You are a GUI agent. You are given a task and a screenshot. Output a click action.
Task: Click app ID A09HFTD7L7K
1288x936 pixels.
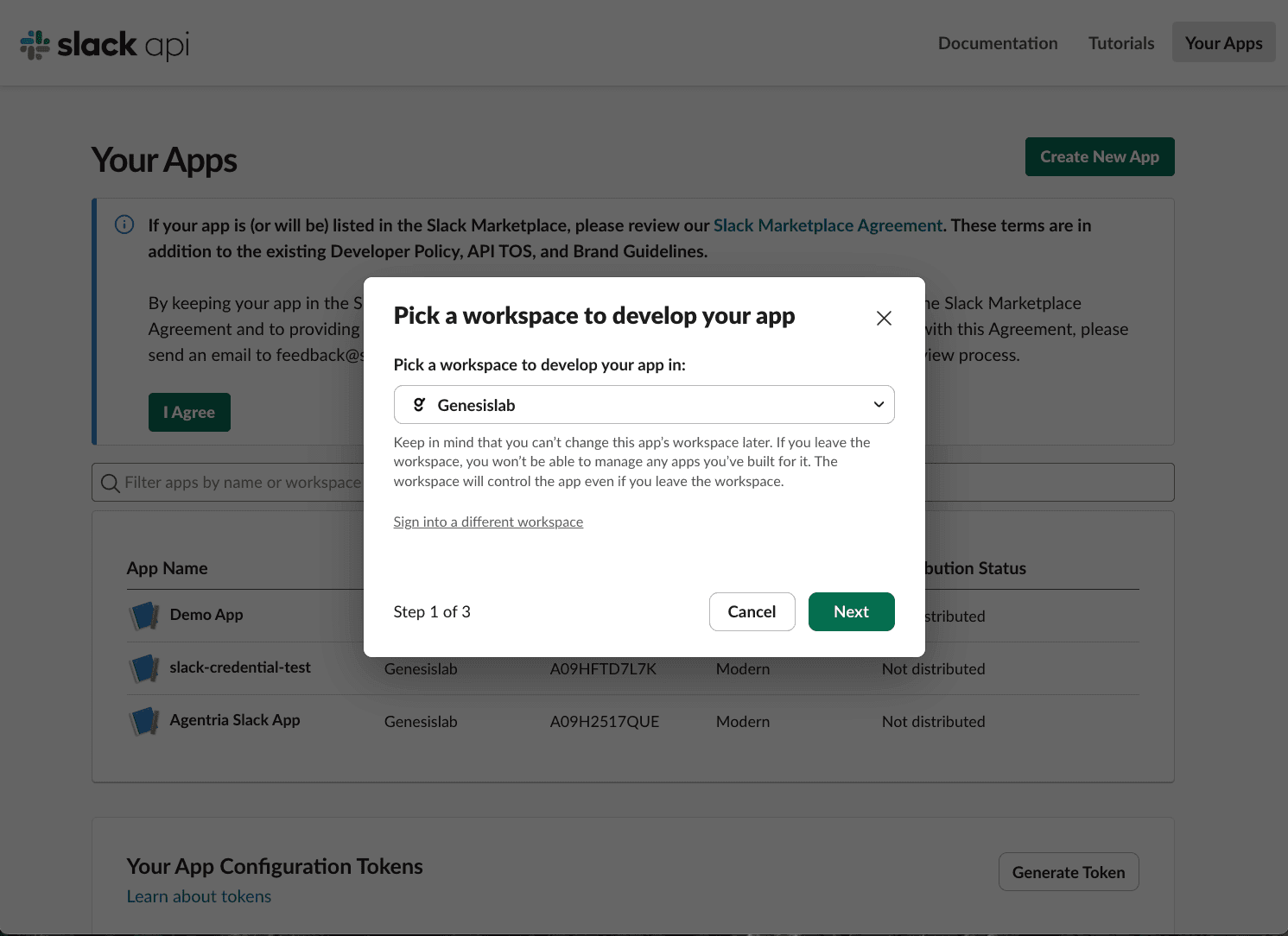click(604, 669)
